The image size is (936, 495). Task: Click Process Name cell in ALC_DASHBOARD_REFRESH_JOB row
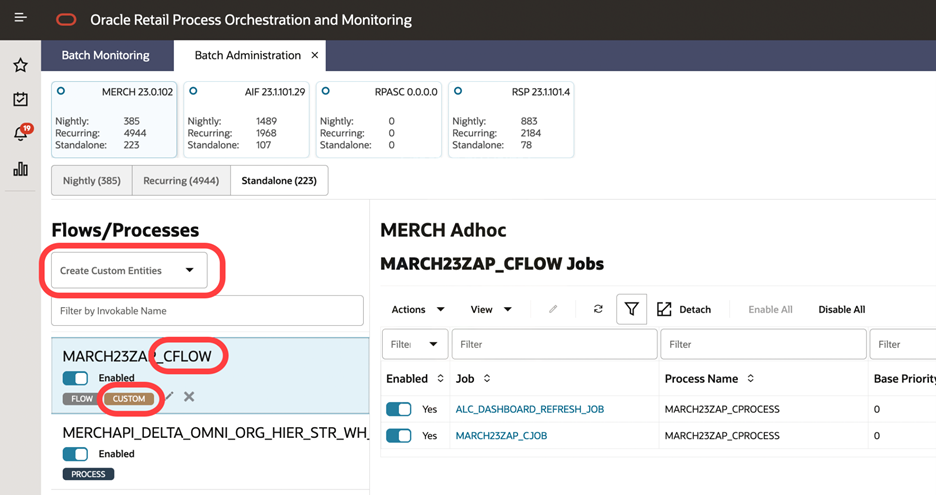point(722,409)
